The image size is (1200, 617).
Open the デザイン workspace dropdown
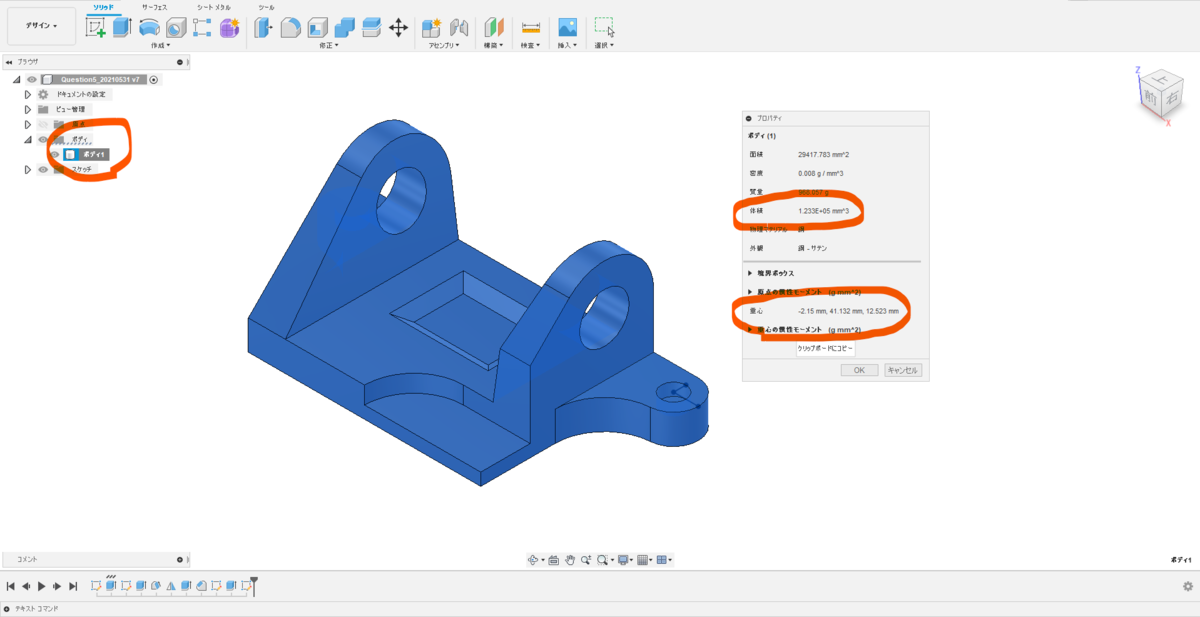click(41, 25)
